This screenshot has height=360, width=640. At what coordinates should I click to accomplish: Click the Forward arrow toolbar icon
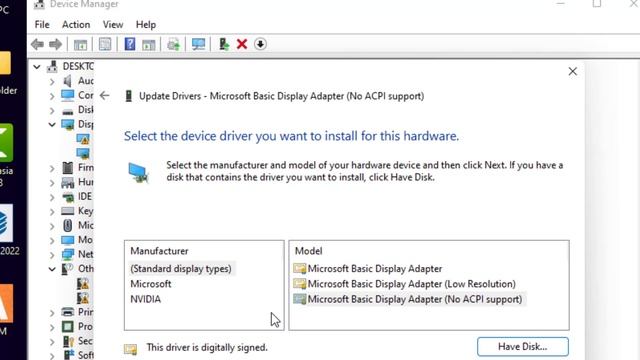coord(56,44)
